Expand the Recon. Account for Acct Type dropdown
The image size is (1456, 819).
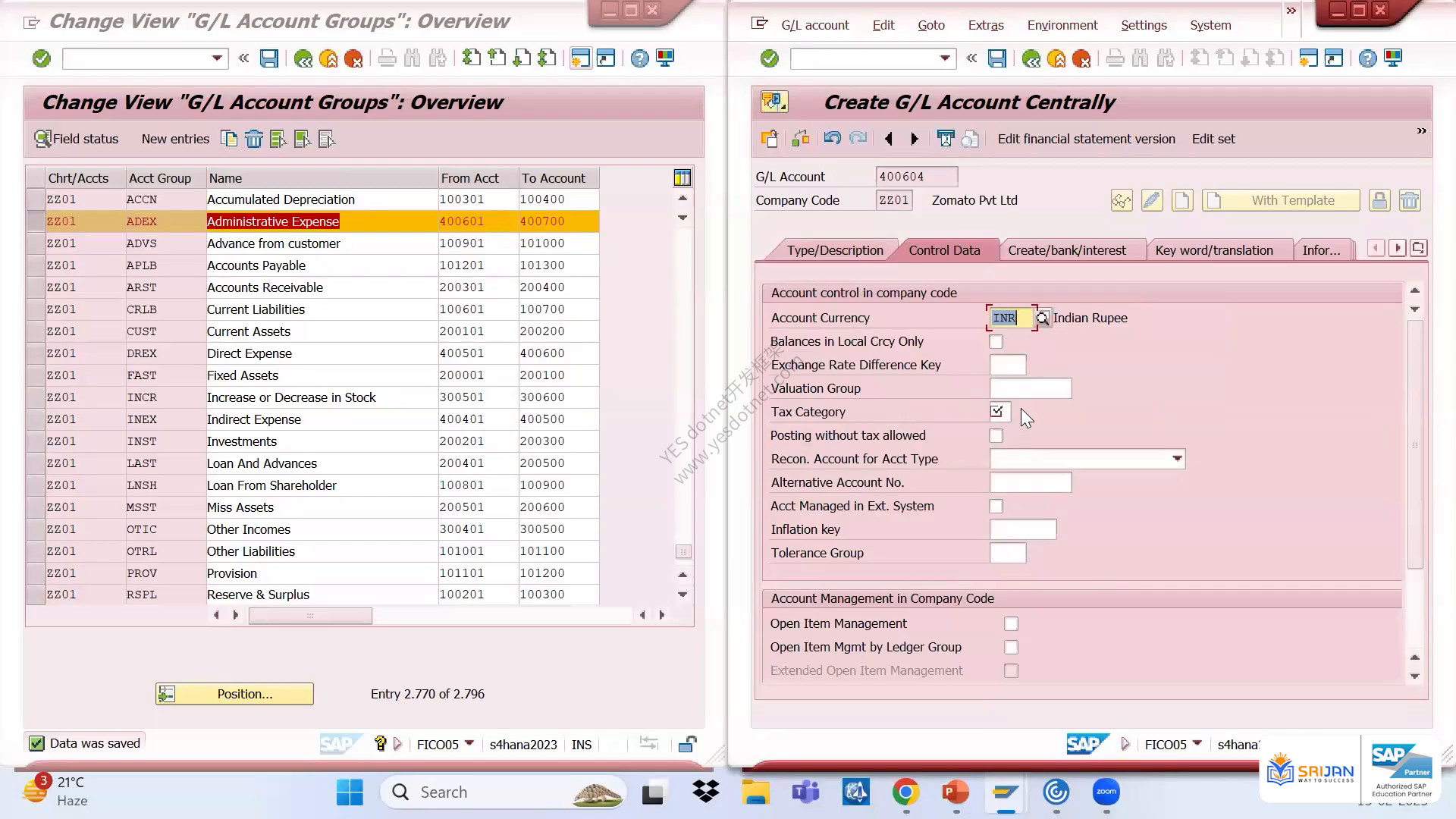pyautogui.click(x=1176, y=459)
